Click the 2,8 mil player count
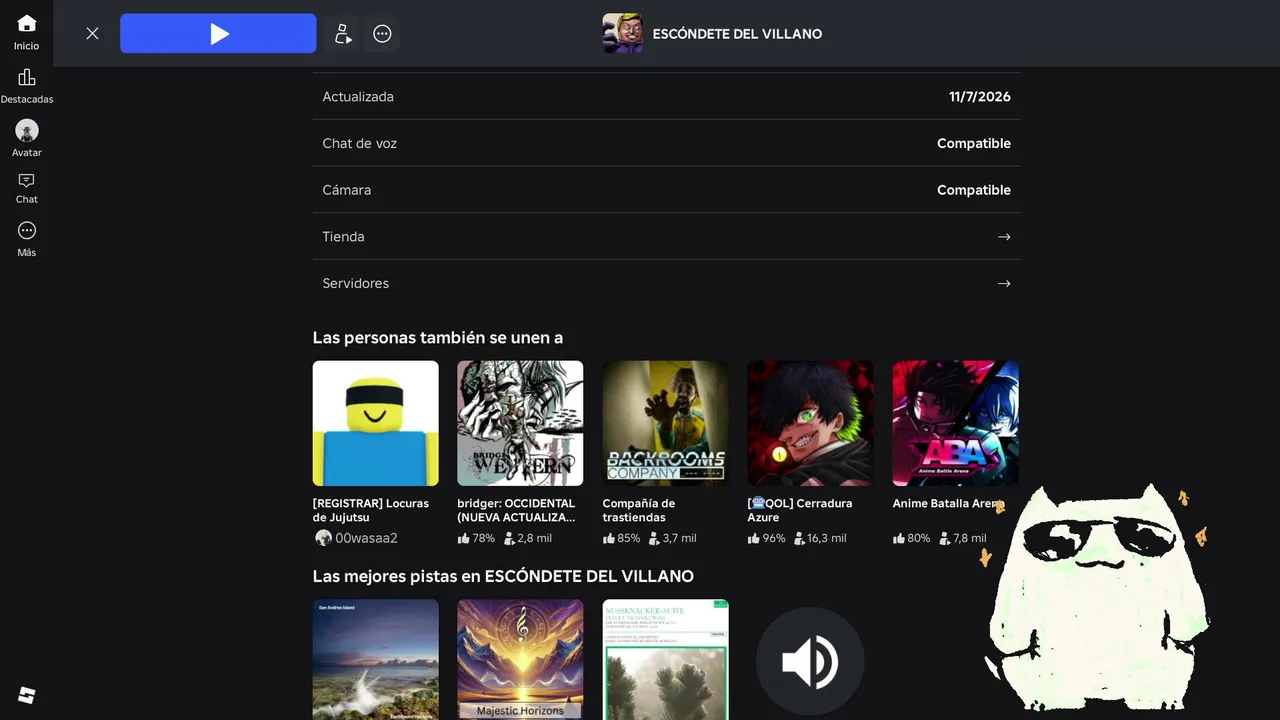The height and width of the screenshot is (720, 1280). pyautogui.click(x=528, y=538)
